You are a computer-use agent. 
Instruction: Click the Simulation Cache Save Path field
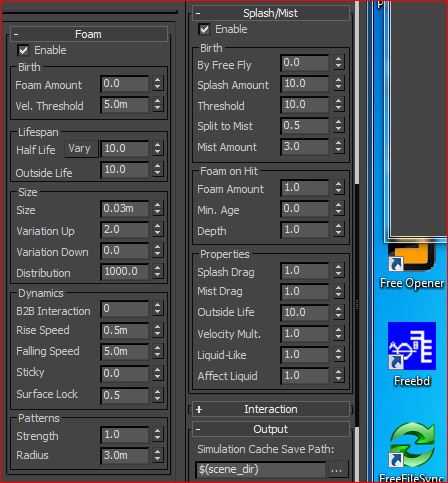[x=260, y=470]
